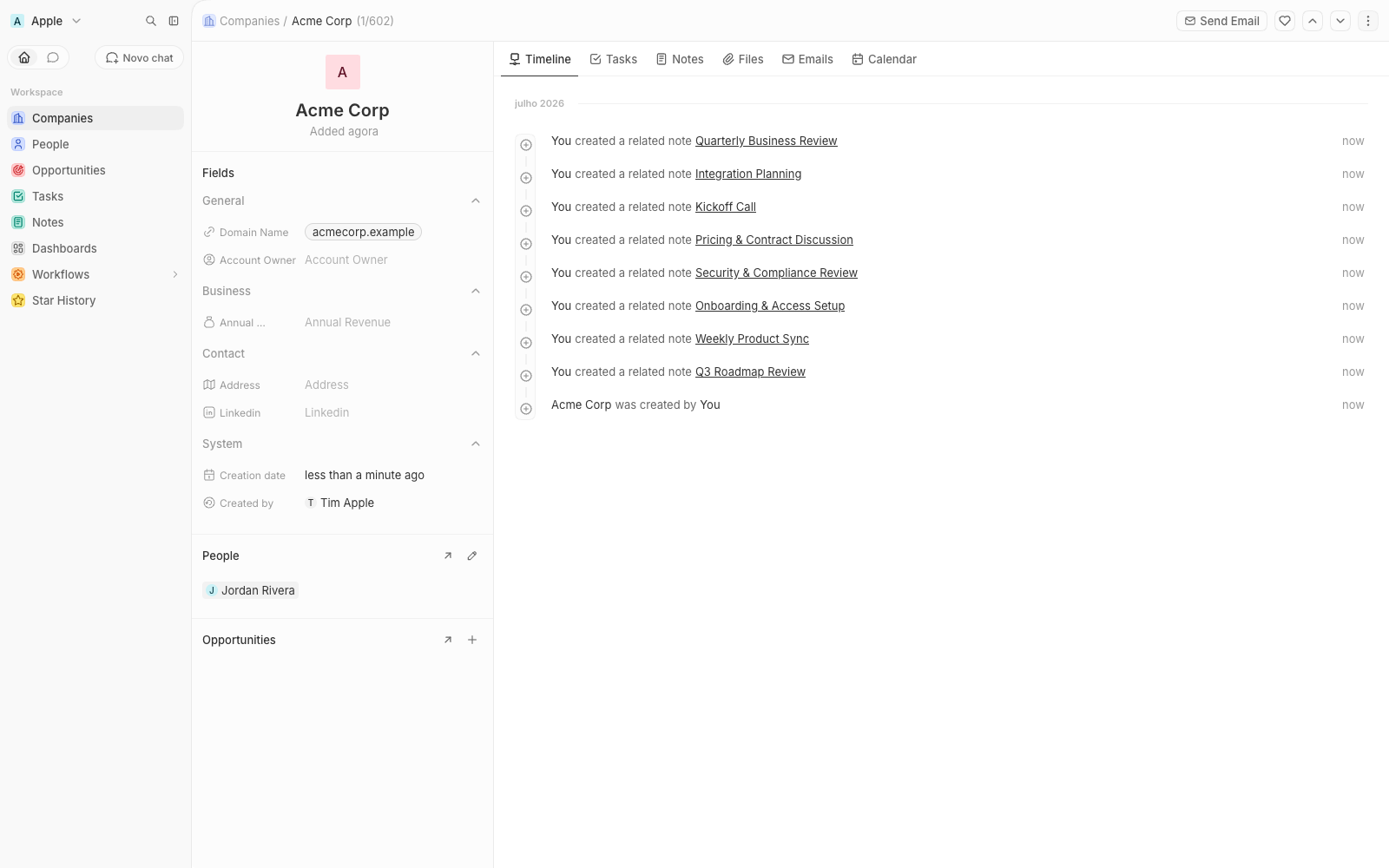Open Apple workspace switcher dropdown
The image size is (1389, 868).
click(47, 21)
